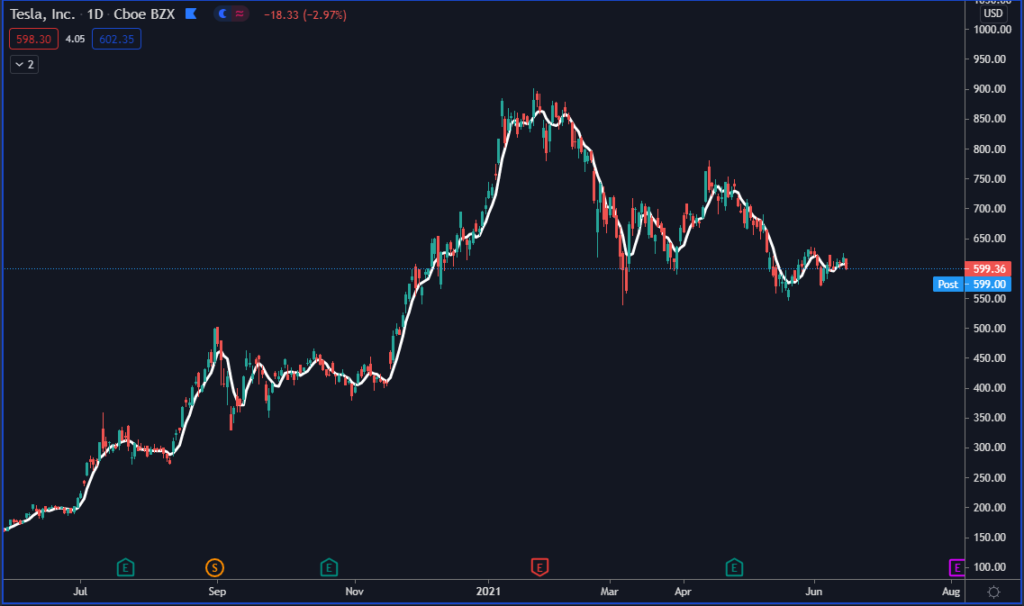Screen dimensions: 1024x606
Task: Click the blue 602.35 buy price button
Action: tap(116, 39)
